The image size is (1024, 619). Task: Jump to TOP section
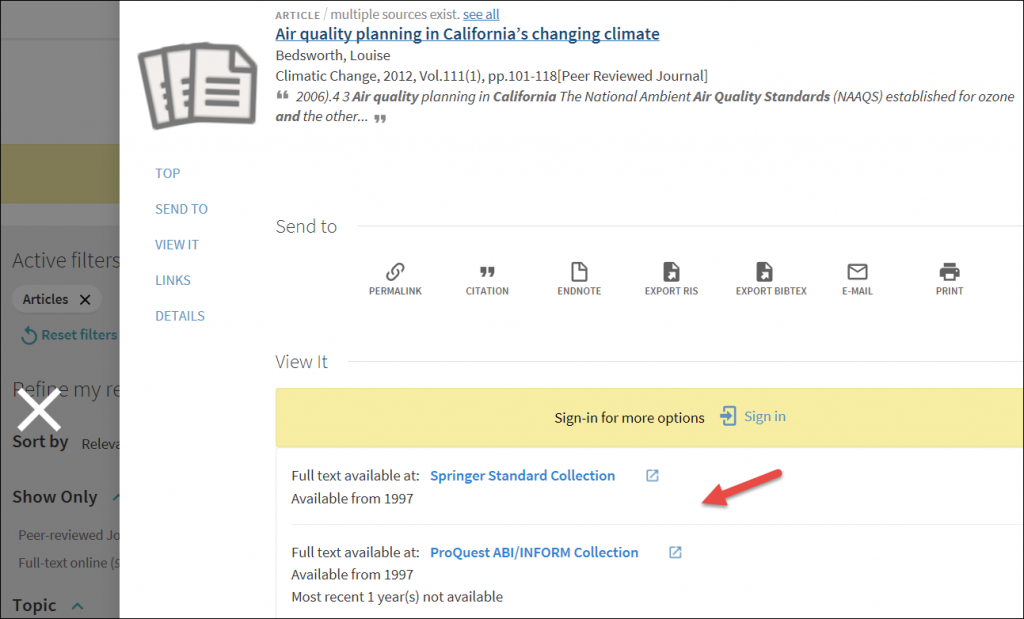[167, 173]
